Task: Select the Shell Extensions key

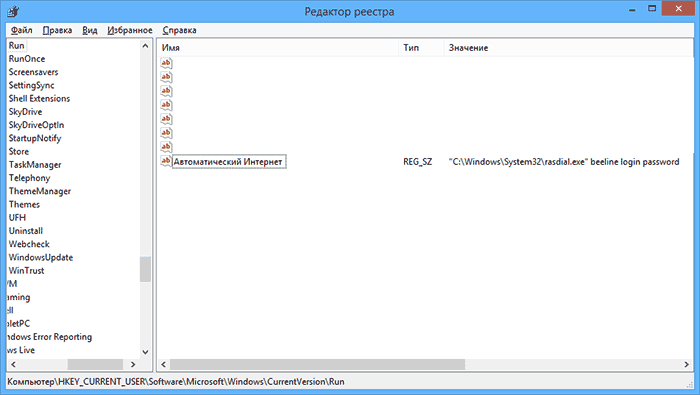Action: click(x=39, y=99)
